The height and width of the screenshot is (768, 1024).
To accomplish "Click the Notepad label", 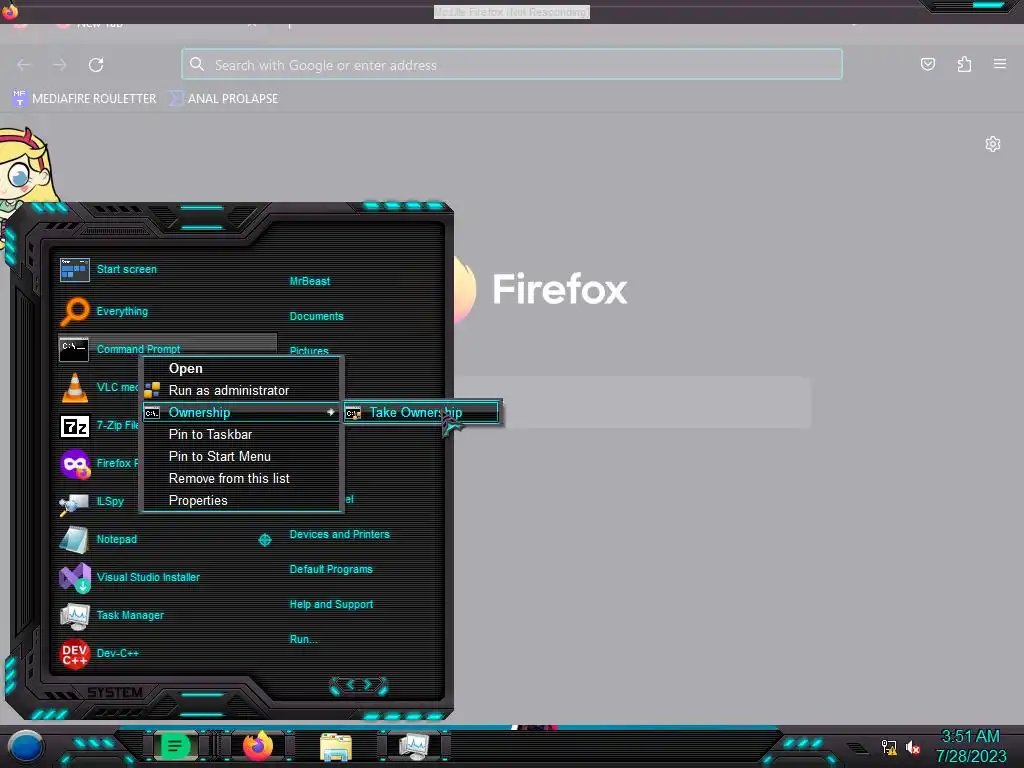I will 117,539.
